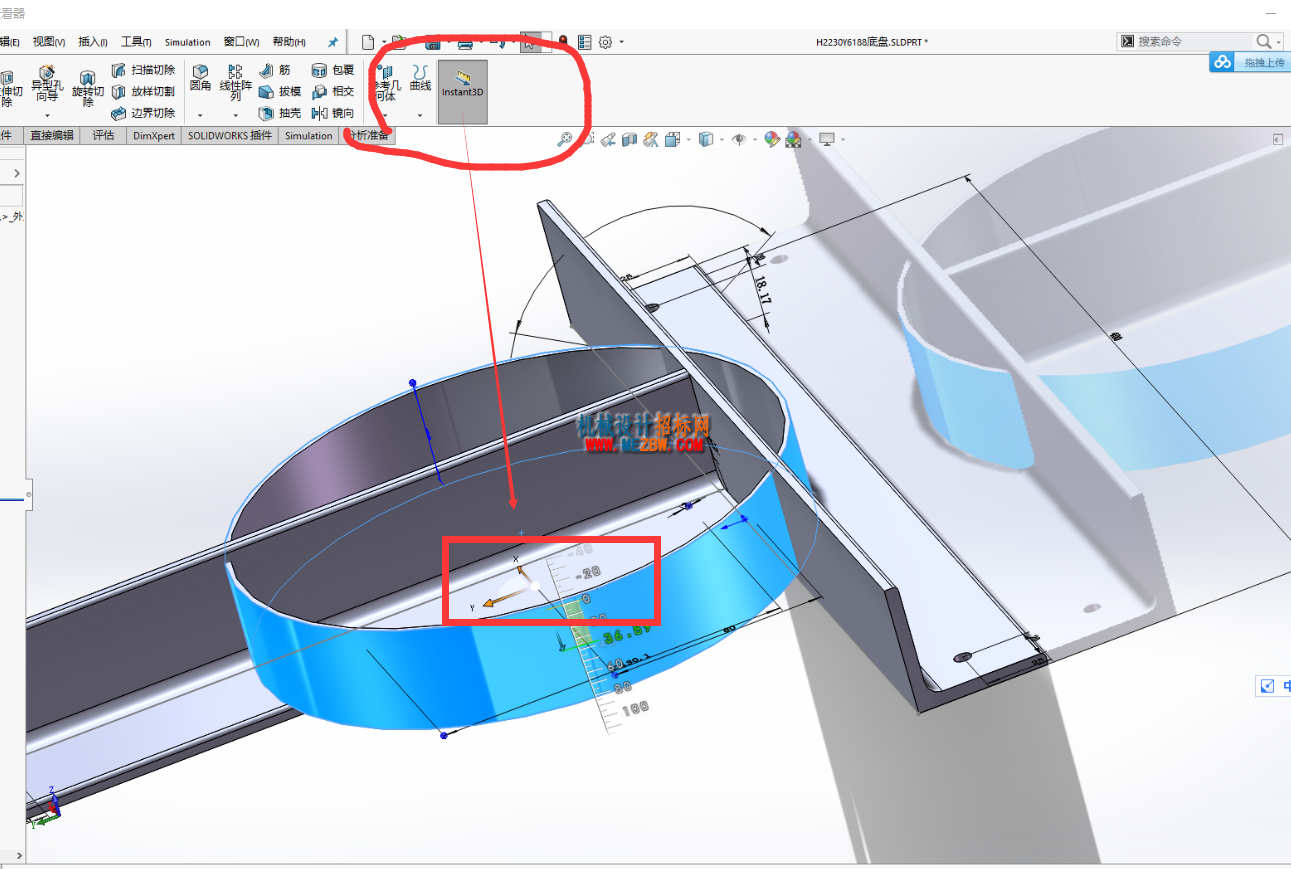This screenshot has width=1291, height=869.
Task: Choose the Boundary Cut (边界切除) command
Action: pyautogui.click(x=143, y=113)
